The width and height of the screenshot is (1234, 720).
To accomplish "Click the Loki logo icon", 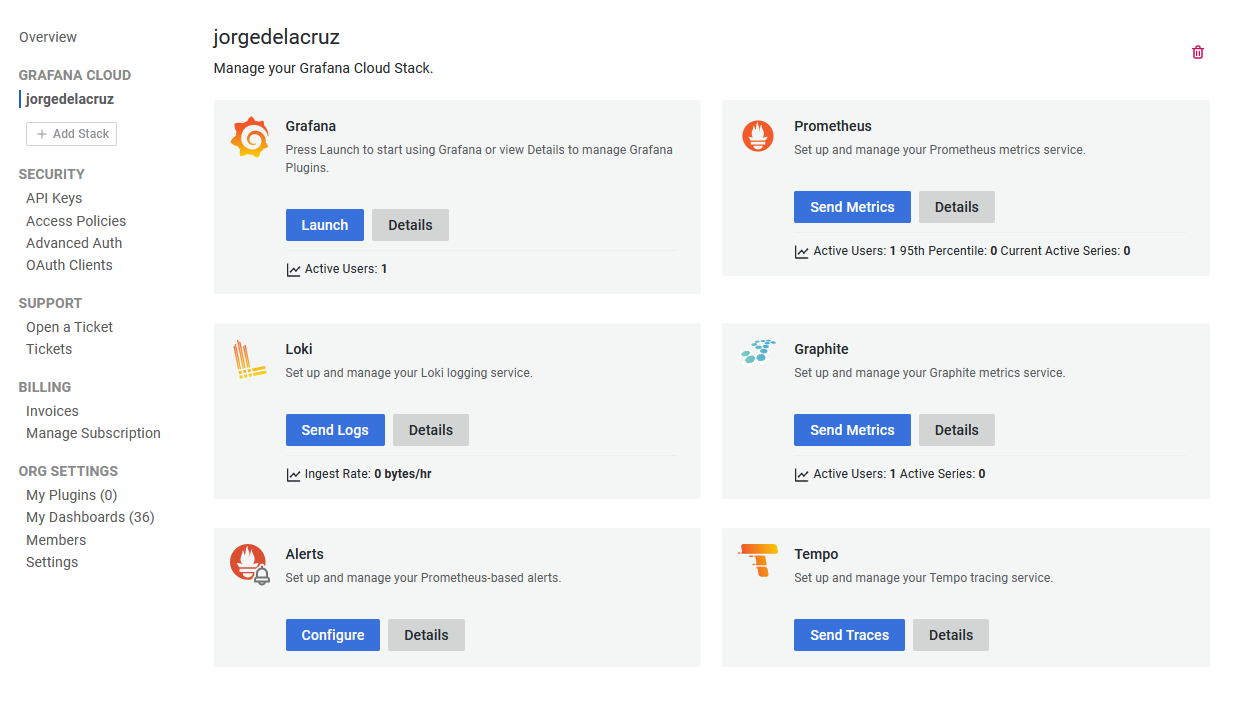I will pos(248,360).
